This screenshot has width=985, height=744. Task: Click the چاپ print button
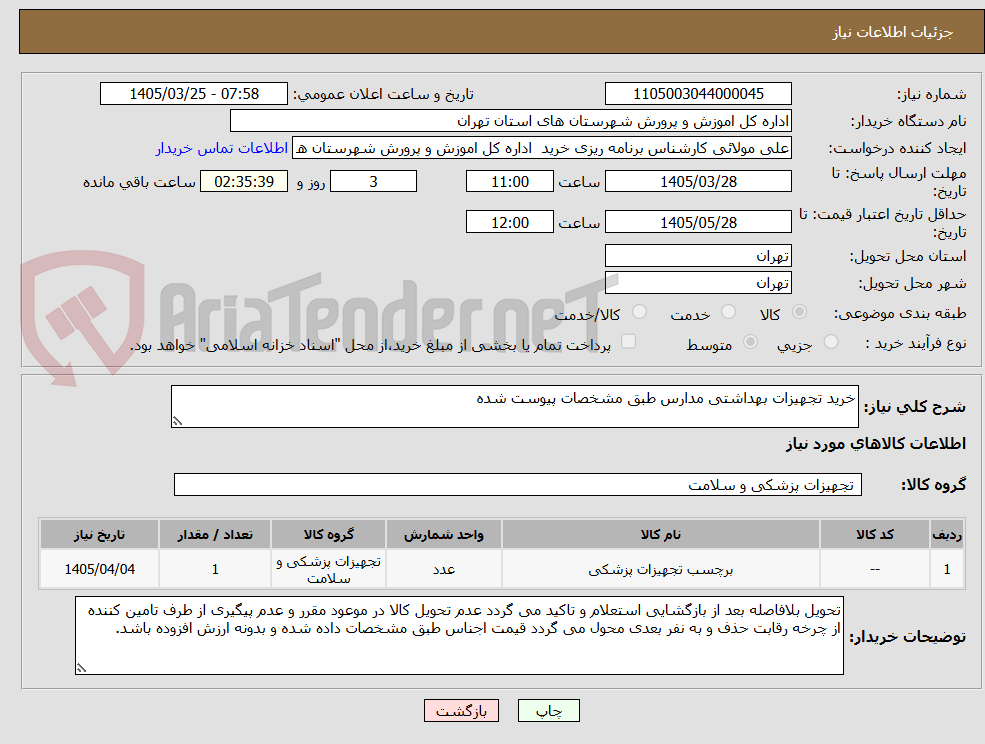(548, 711)
